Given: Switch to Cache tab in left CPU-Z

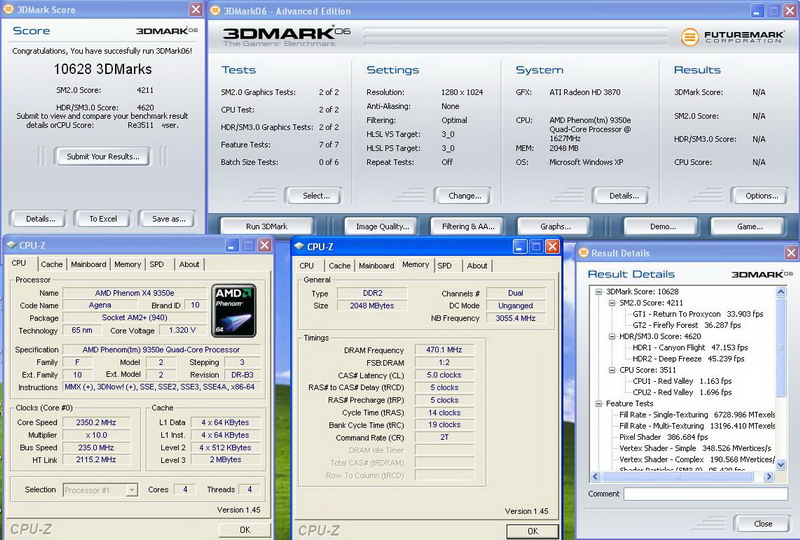Looking at the screenshot, I should point(52,264).
